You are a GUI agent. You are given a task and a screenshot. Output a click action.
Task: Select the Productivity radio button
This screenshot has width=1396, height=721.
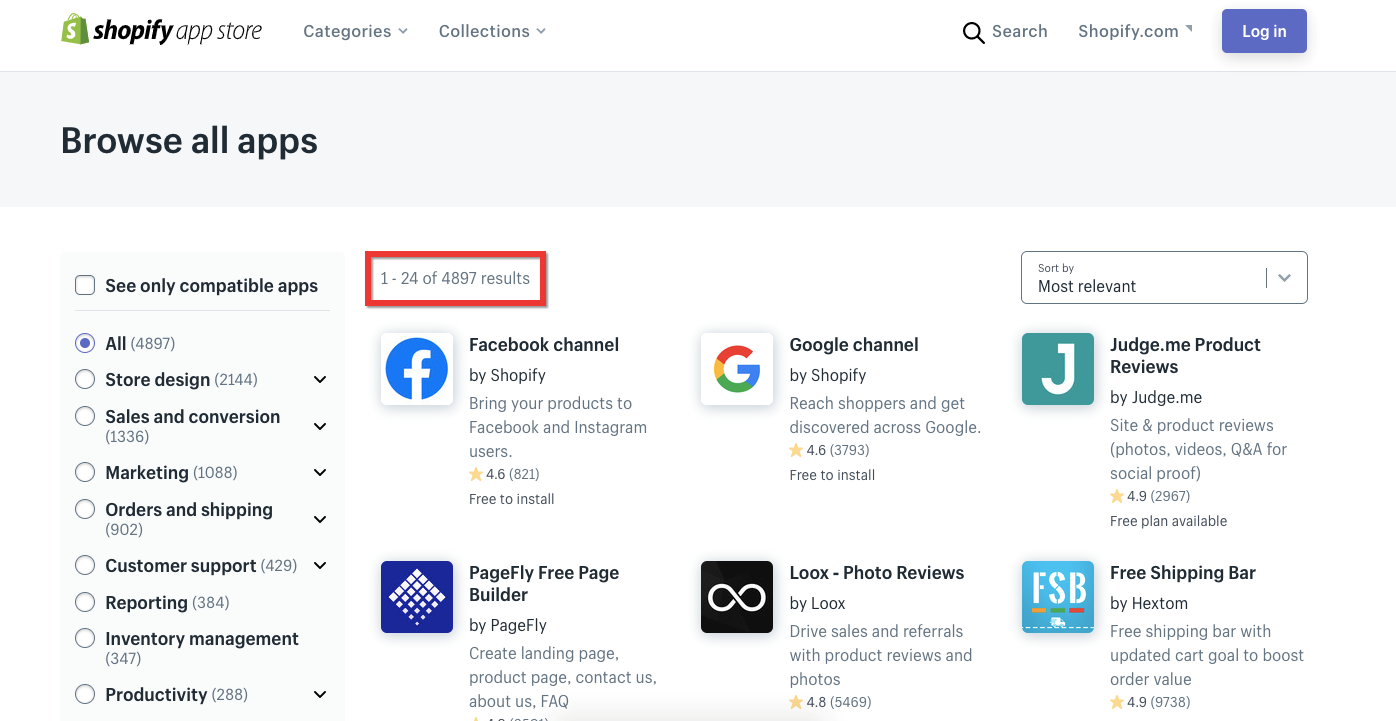tap(85, 694)
